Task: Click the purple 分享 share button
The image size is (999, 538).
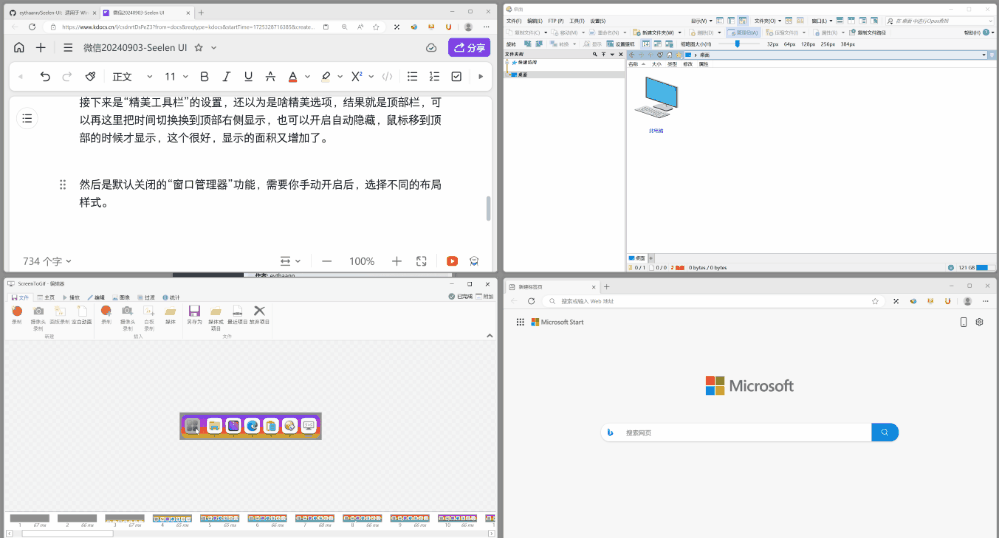Action: pos(468,47)
